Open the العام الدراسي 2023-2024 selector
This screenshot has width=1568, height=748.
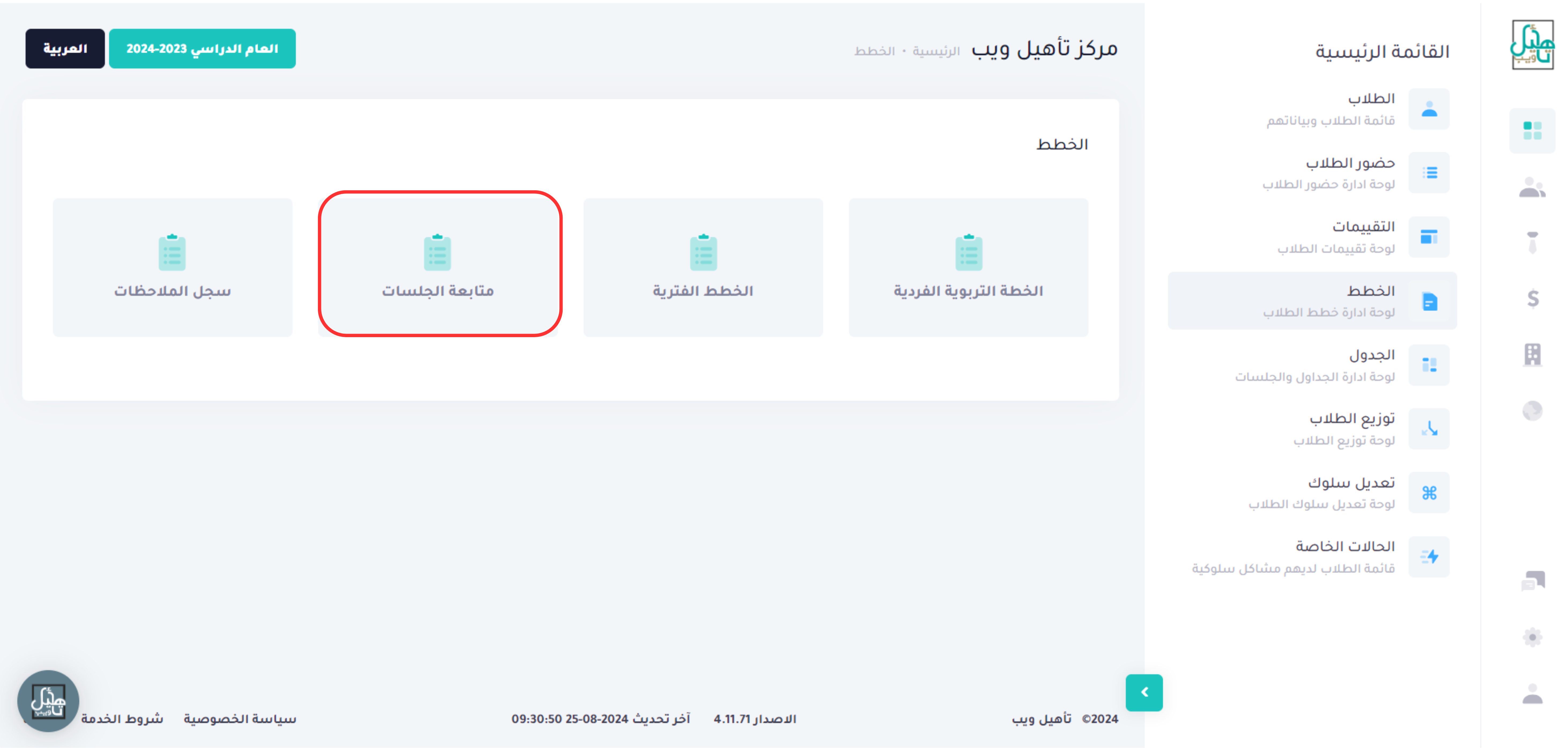pos(202,49)
